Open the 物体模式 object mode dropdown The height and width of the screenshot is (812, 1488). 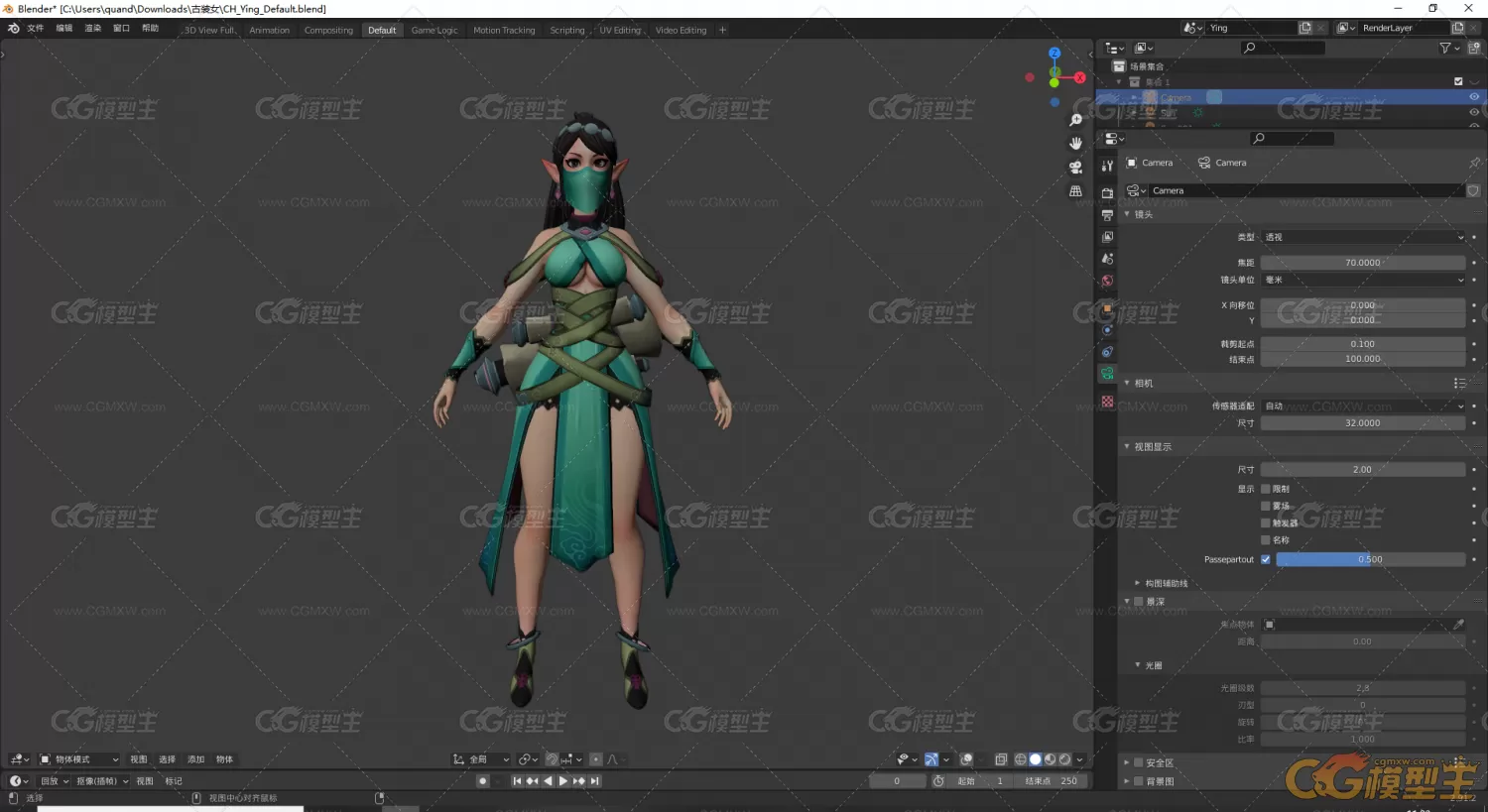[x=79, y=759]
